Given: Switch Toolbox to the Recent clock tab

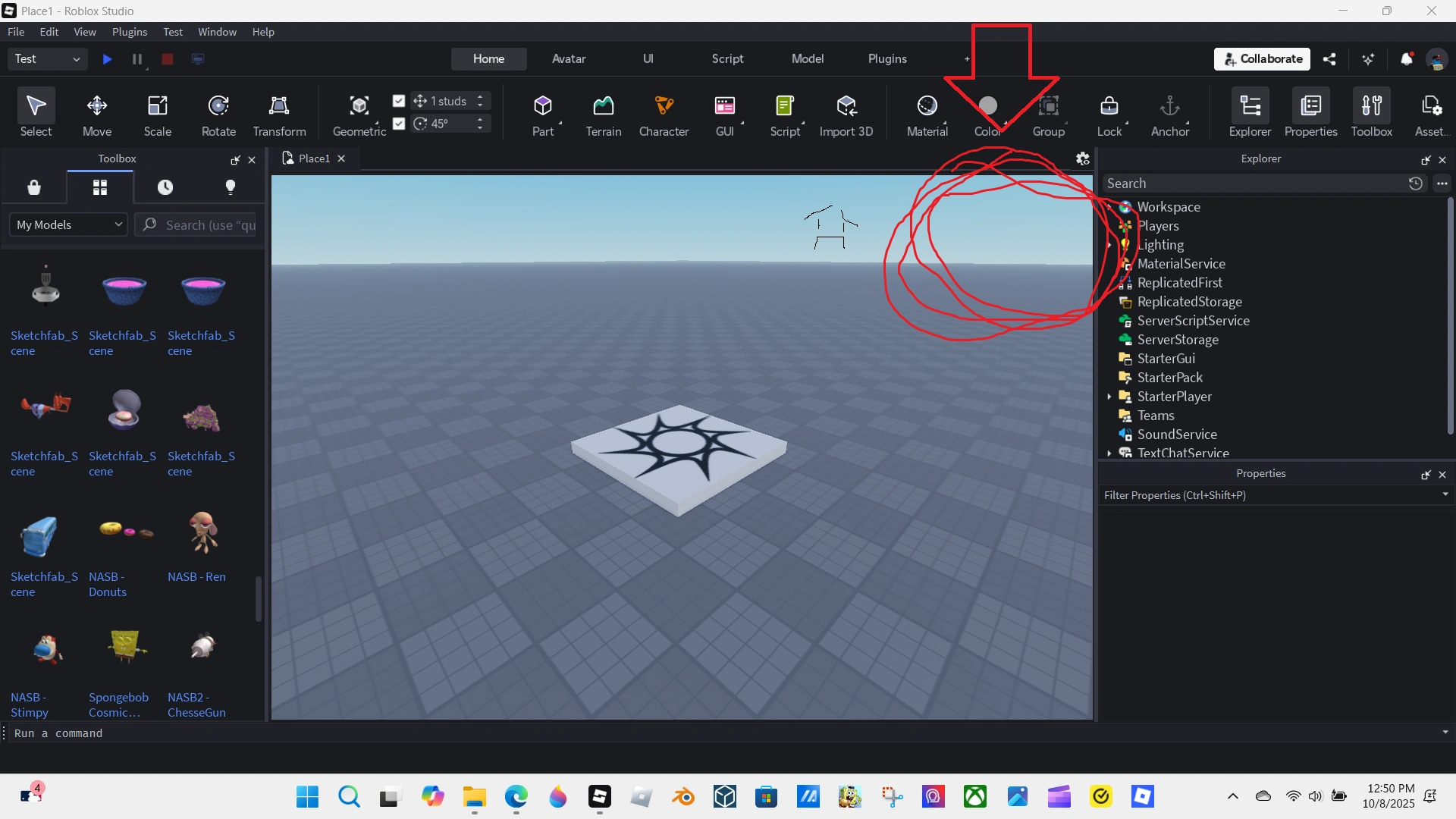Looking at the screenshot, I should tap(165, 187).
